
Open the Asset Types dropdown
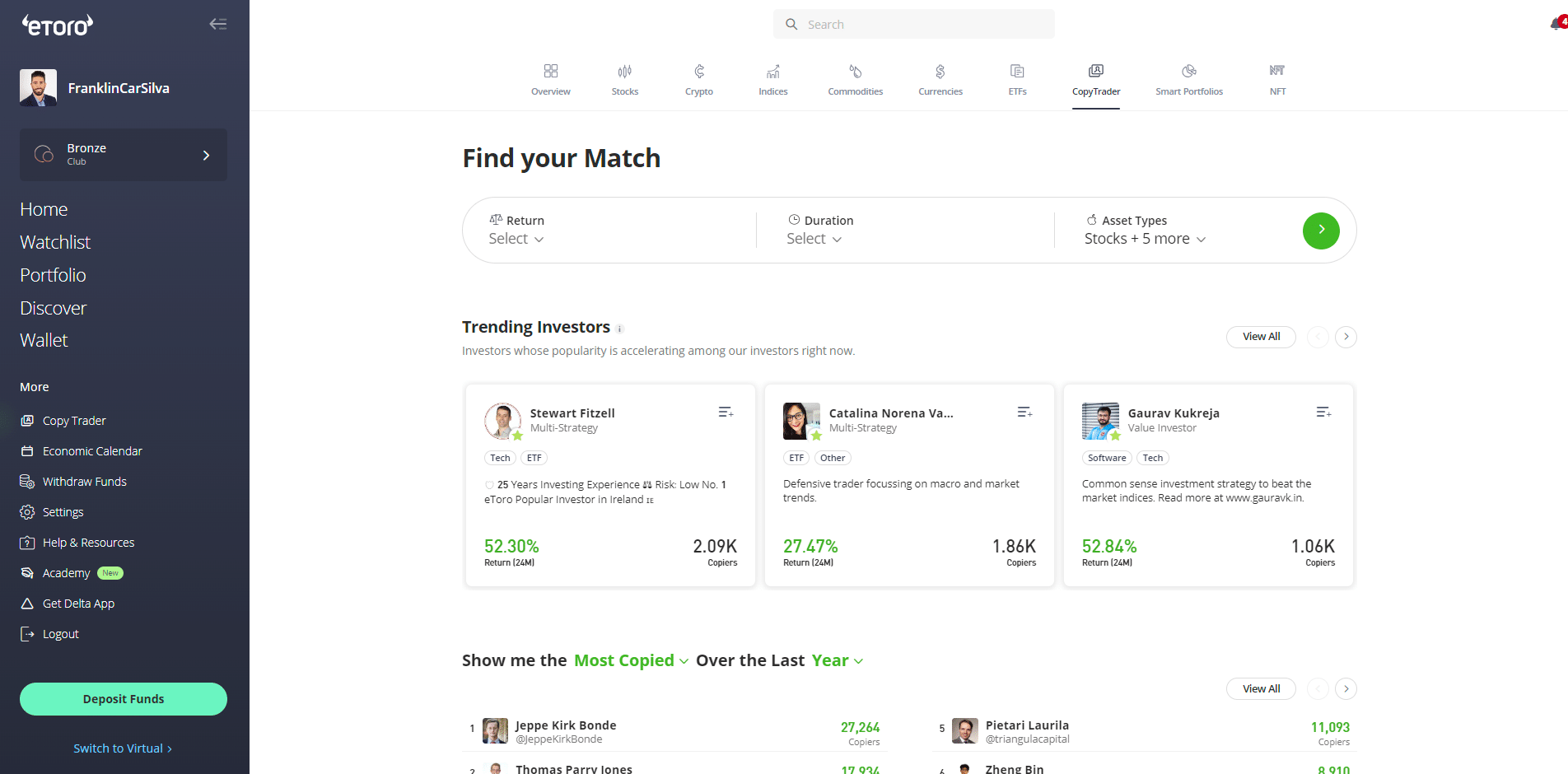point(1145,239)
